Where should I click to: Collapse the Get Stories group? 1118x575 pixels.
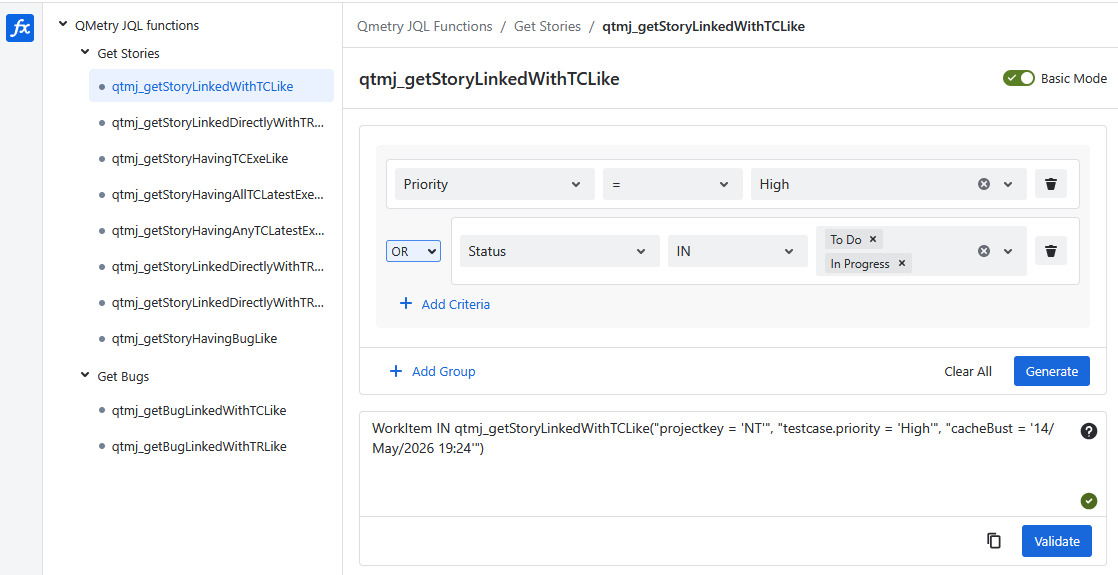[x=85, y=53]
